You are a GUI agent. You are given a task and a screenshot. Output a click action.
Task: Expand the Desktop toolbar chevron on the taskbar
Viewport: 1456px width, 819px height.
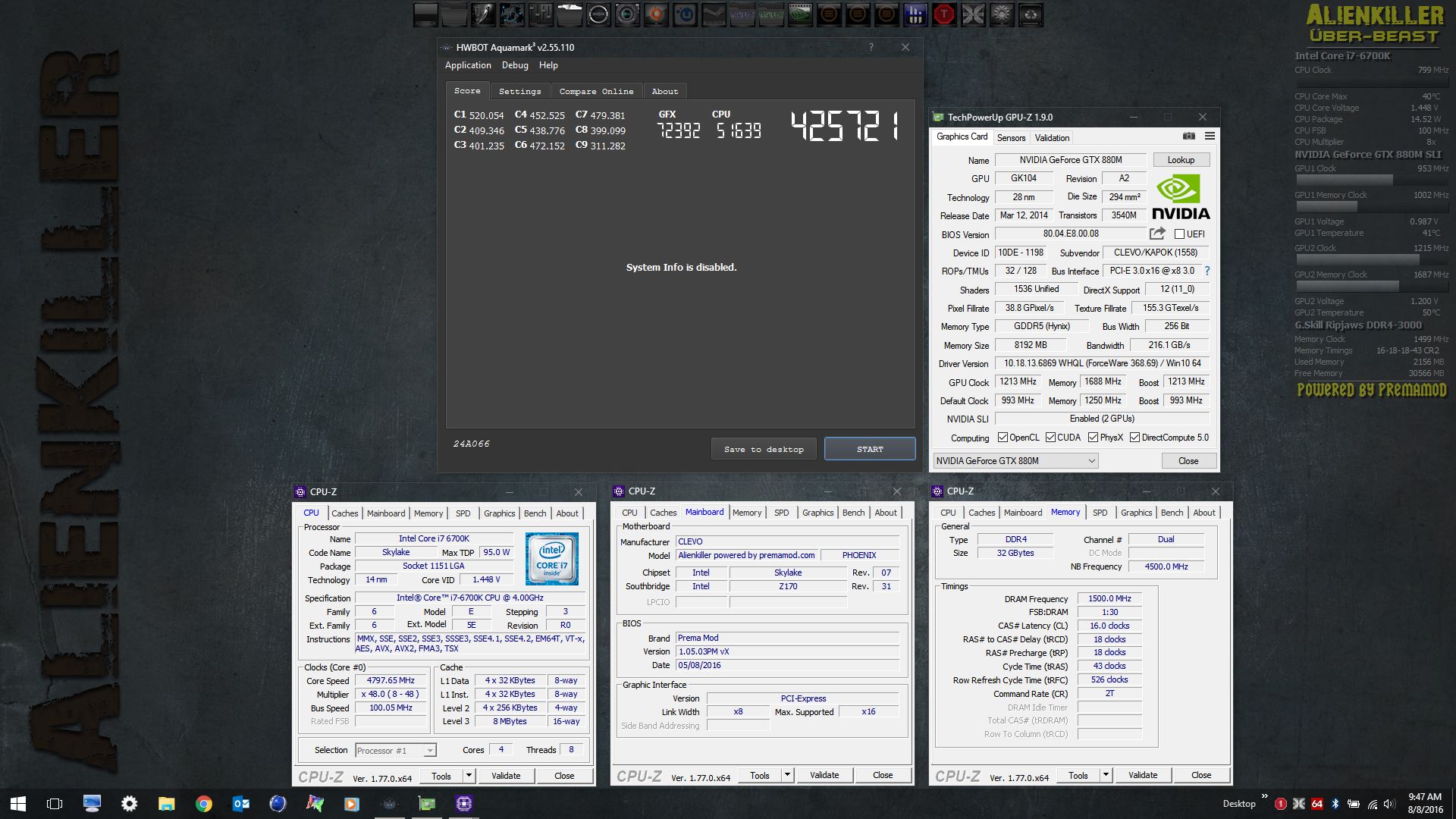pyautogui.click(x=1264, y=796)
